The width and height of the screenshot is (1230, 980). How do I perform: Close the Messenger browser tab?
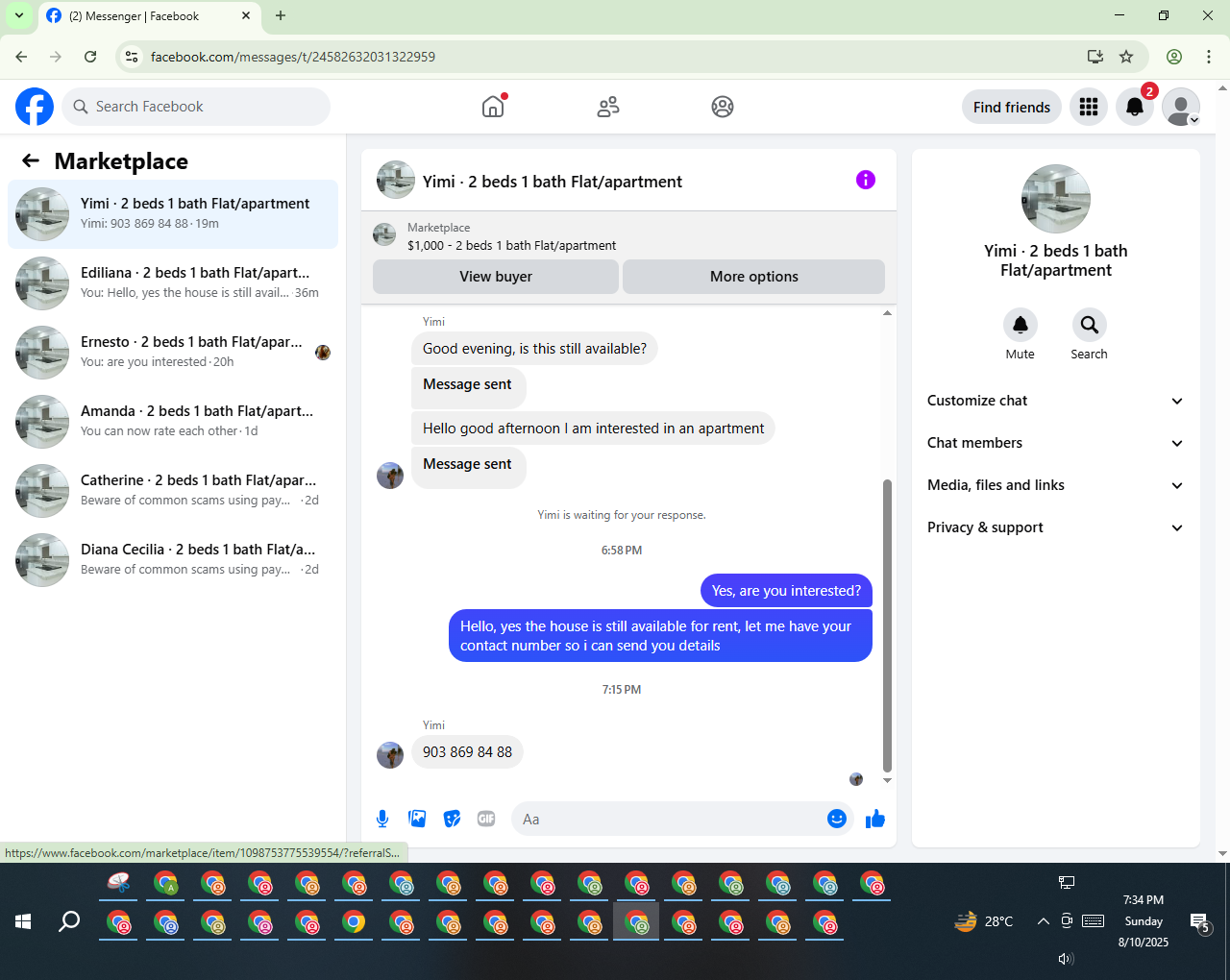coord(246,15)
